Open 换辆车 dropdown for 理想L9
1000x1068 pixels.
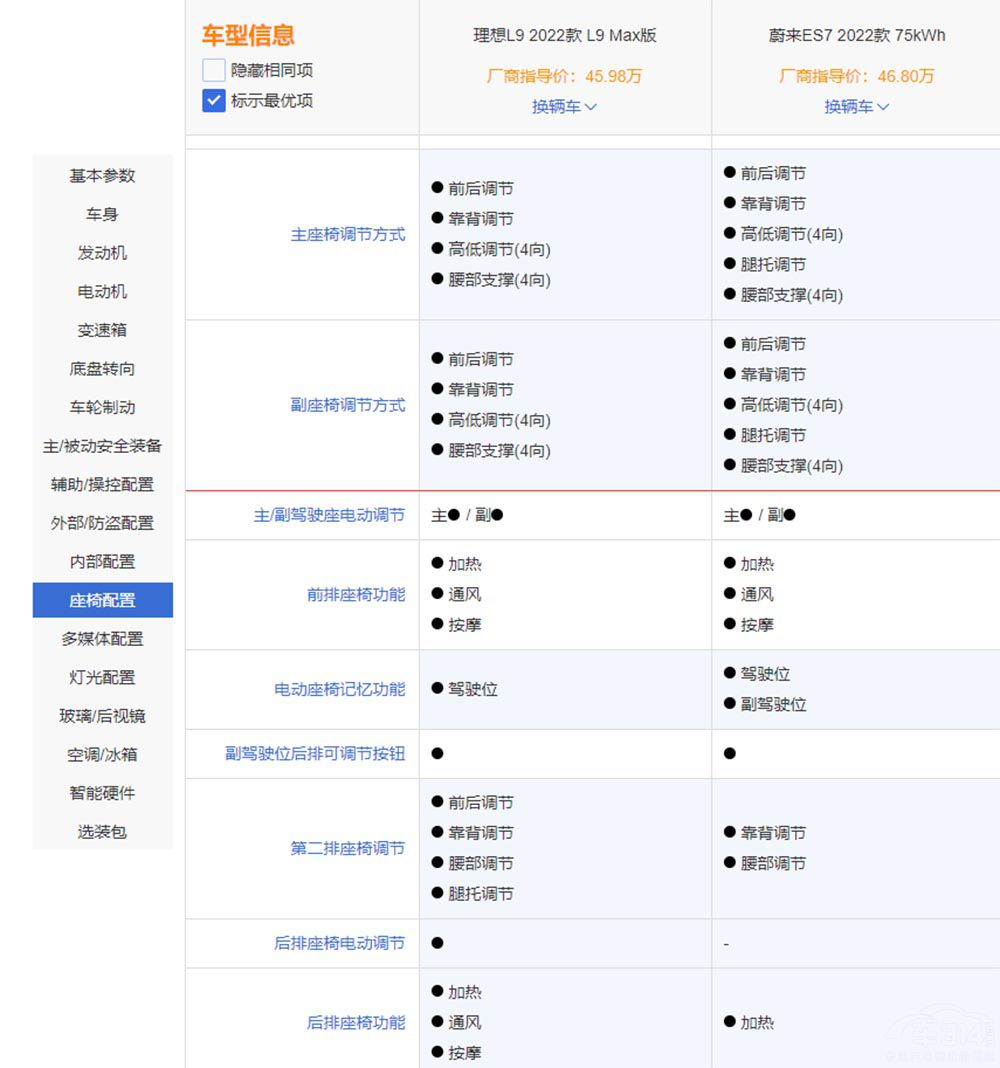click(x=564, y=106)
